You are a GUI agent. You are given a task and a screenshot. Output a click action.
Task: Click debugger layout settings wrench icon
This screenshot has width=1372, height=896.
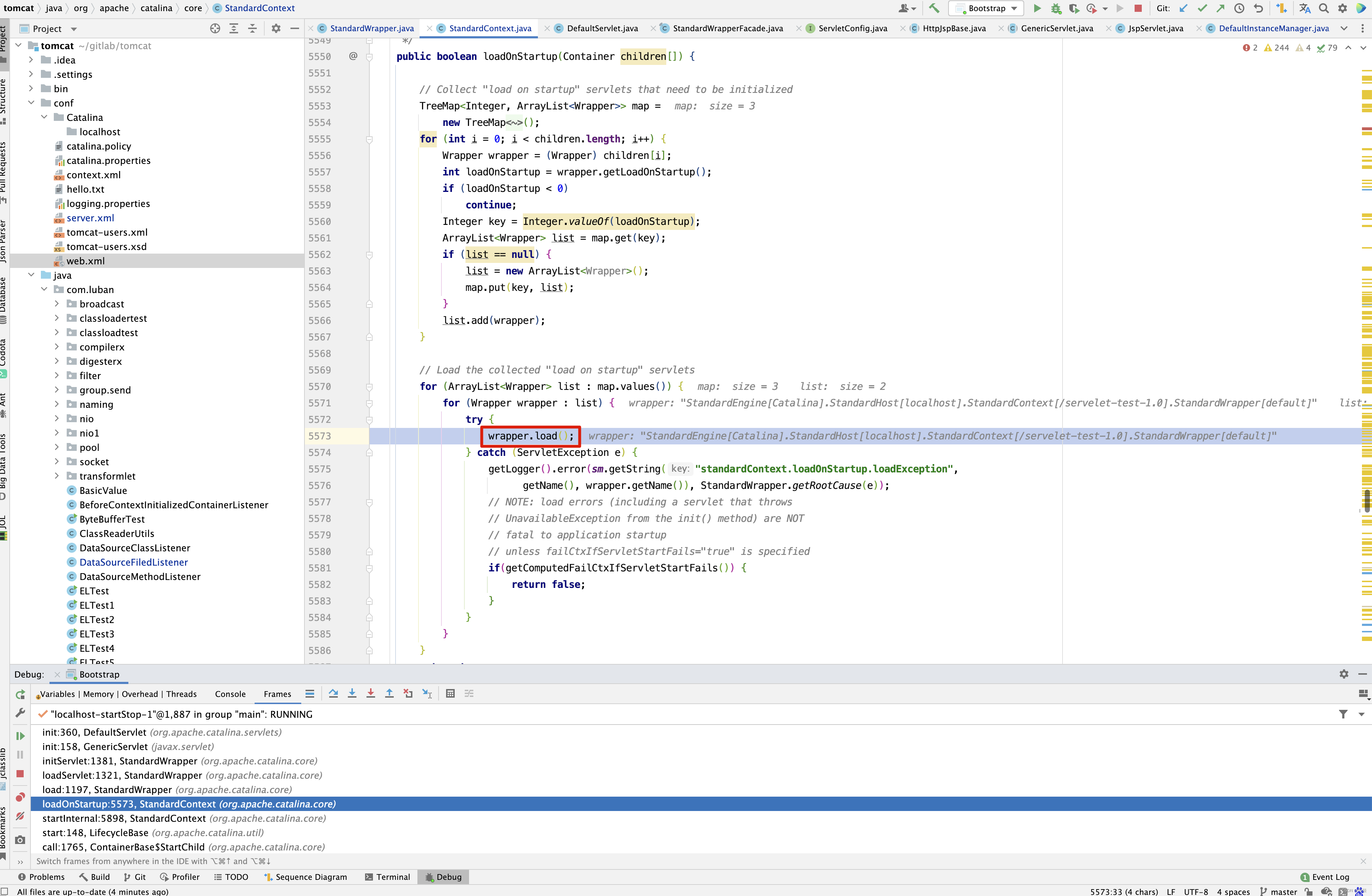point(20,713)
